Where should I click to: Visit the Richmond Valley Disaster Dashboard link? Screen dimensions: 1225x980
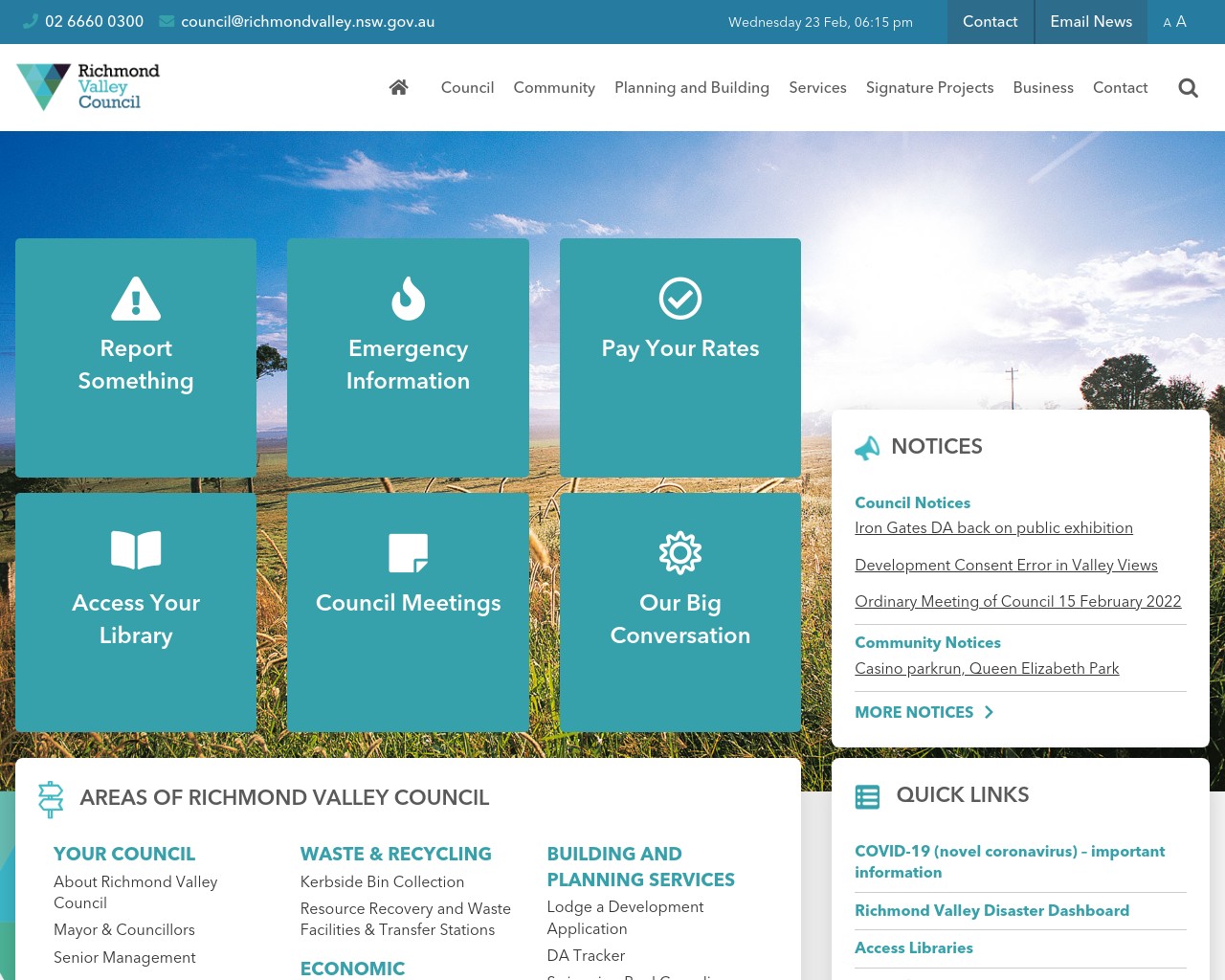pos(992,911)
